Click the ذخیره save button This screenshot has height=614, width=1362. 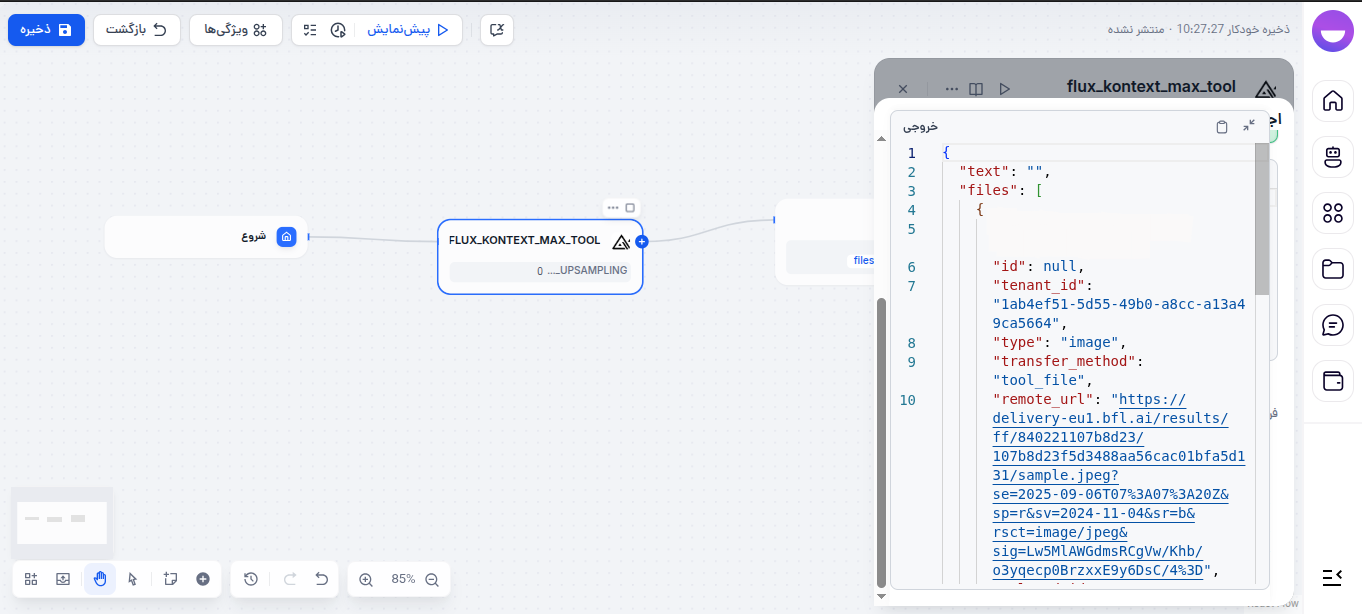pos(46,30)
